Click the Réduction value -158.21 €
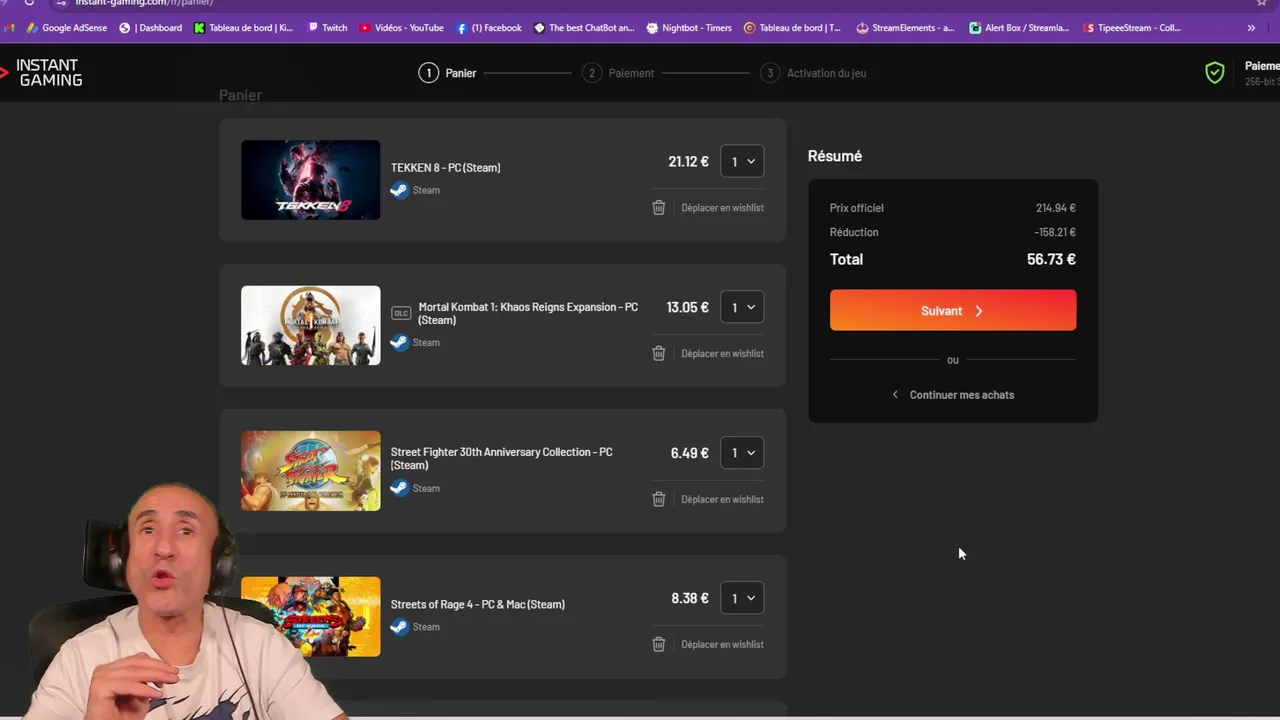Screen dimensions: 1280x720 coord(1055,232)
